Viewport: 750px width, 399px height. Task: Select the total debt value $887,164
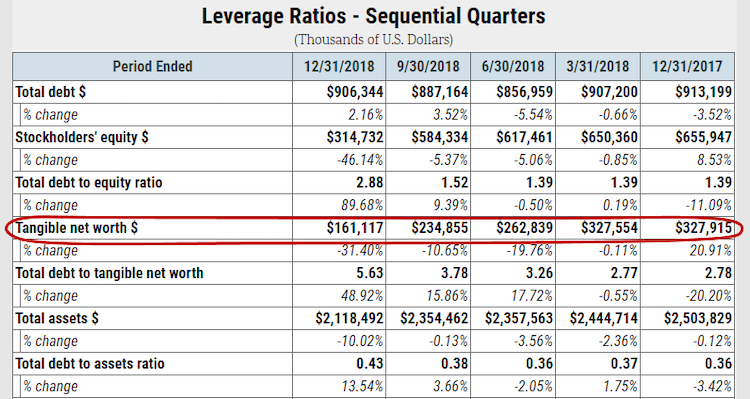point(440,92)
